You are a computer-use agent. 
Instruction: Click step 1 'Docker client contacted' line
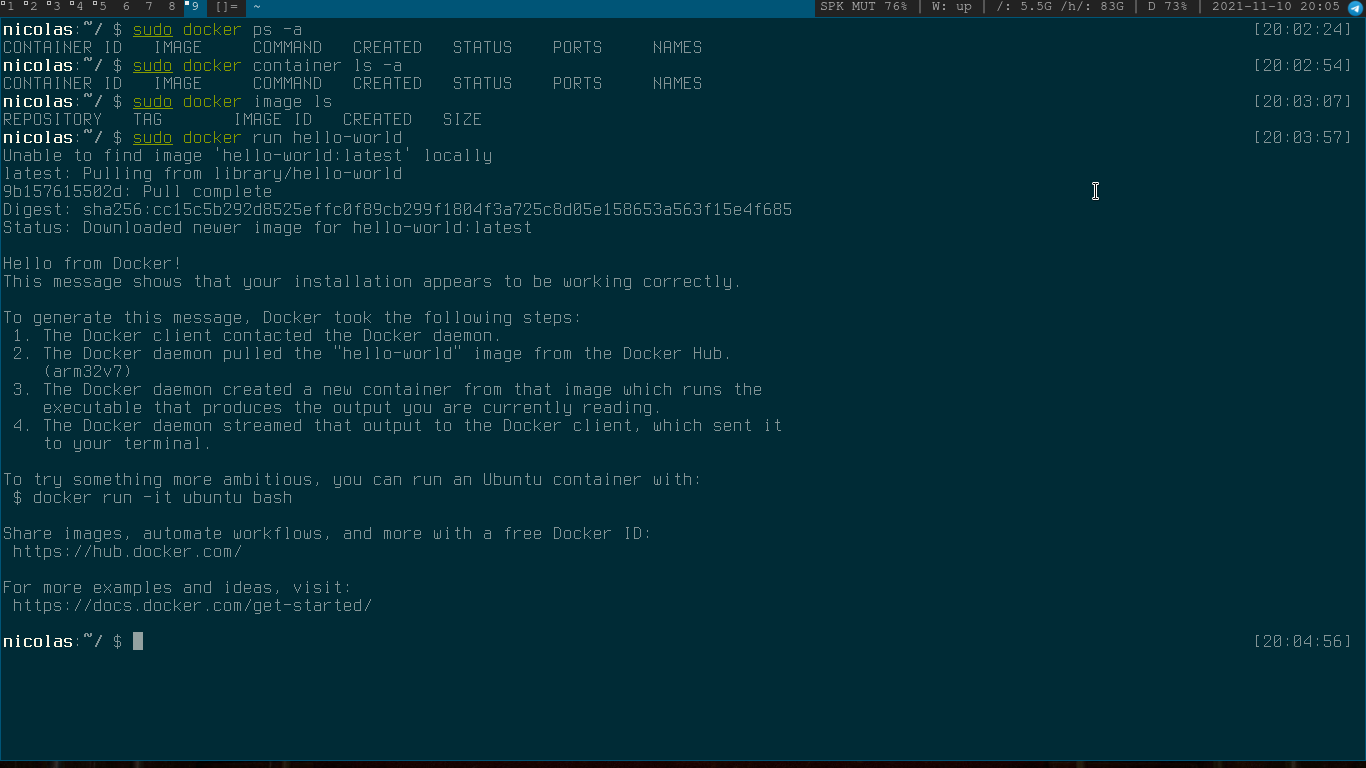257,336
